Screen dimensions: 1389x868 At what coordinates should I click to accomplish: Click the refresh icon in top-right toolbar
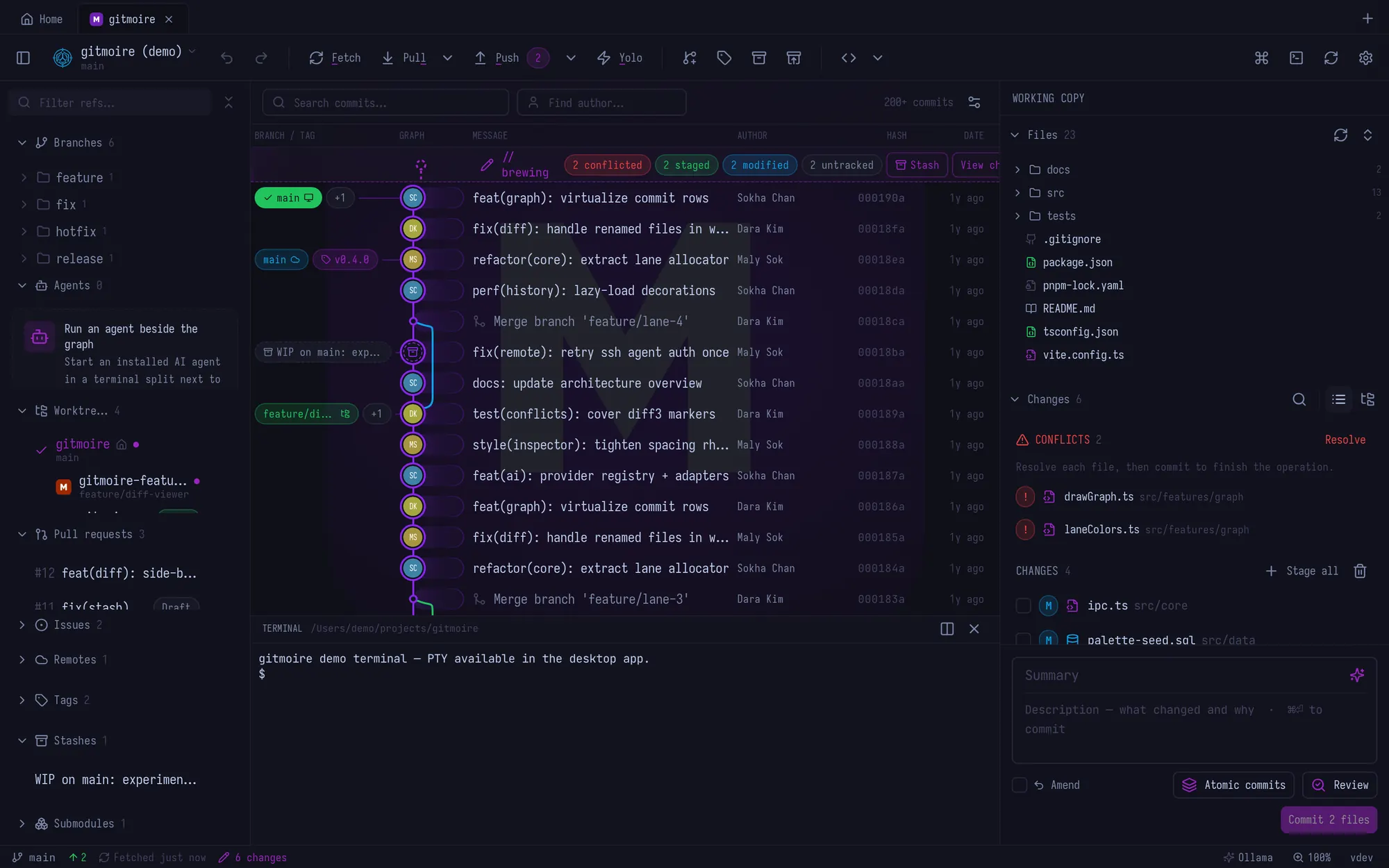pos(1331,58)
